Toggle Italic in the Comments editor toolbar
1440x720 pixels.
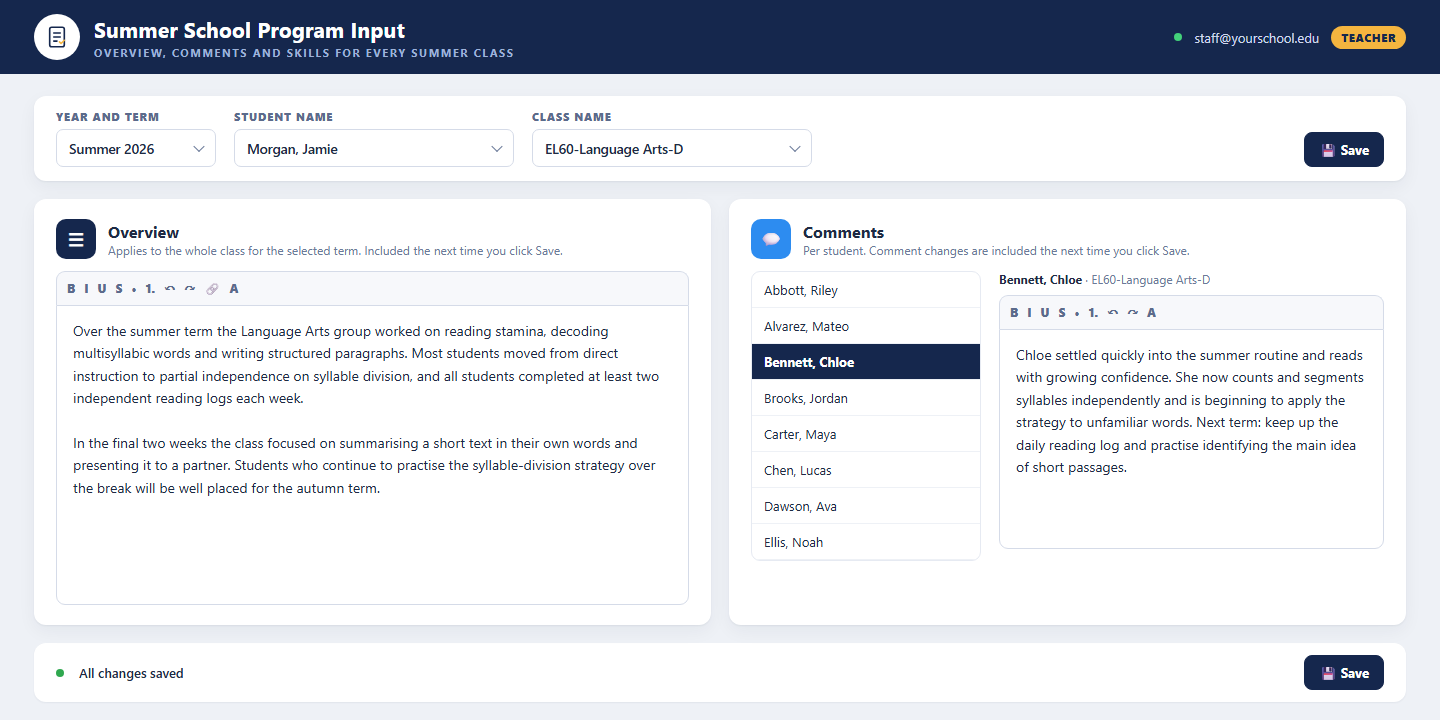(1029, 313)
